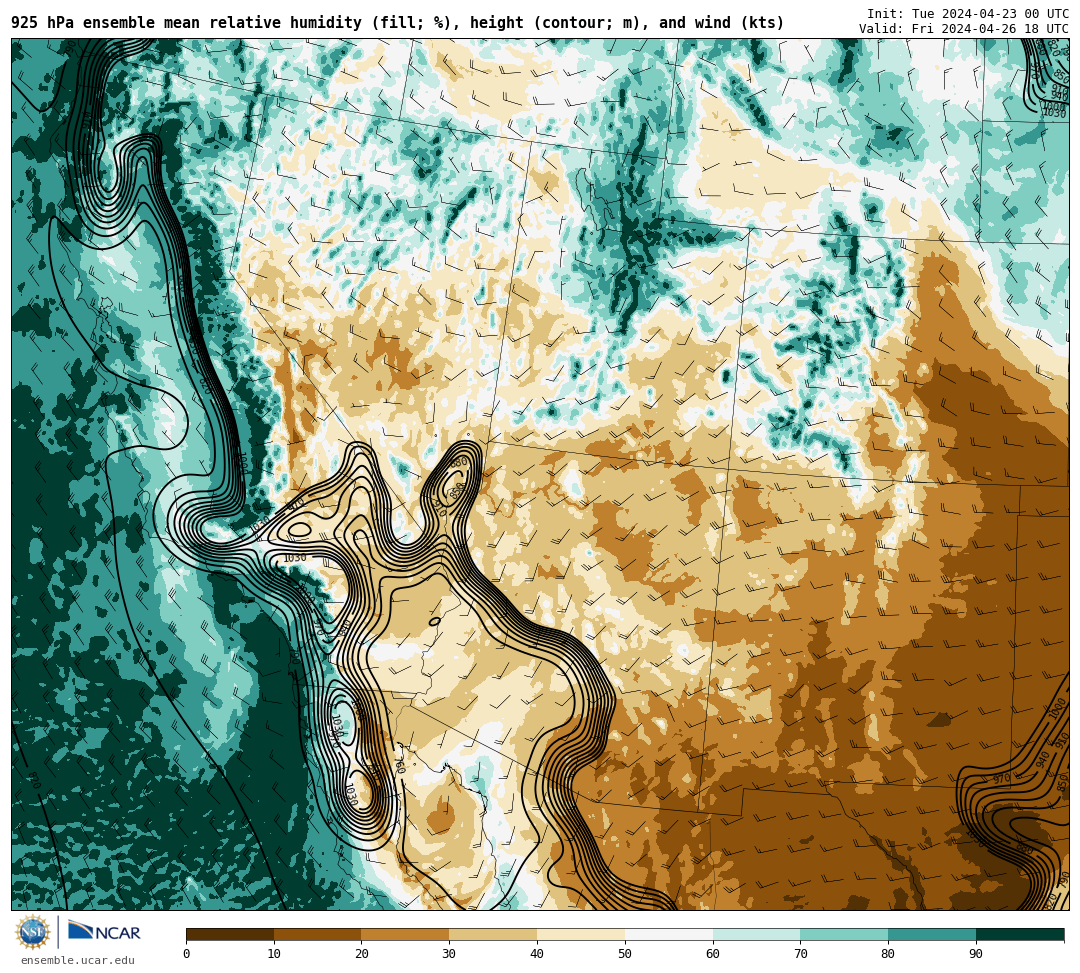Click the colorbar tick label 90
Screen dimensions: 1080x973
pos(976,954)
